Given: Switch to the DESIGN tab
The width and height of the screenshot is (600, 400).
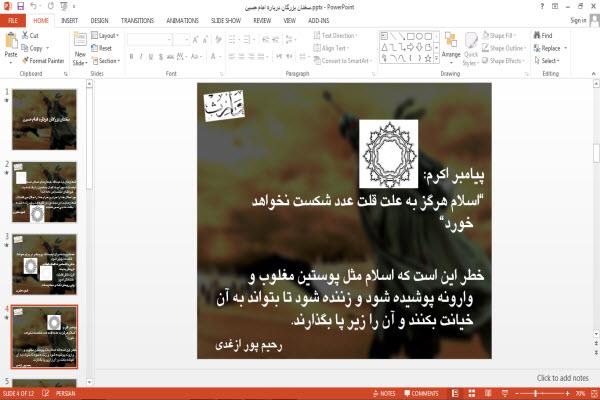Looking at the screenshot, I should pyautogui.click(x=99, y=21).
